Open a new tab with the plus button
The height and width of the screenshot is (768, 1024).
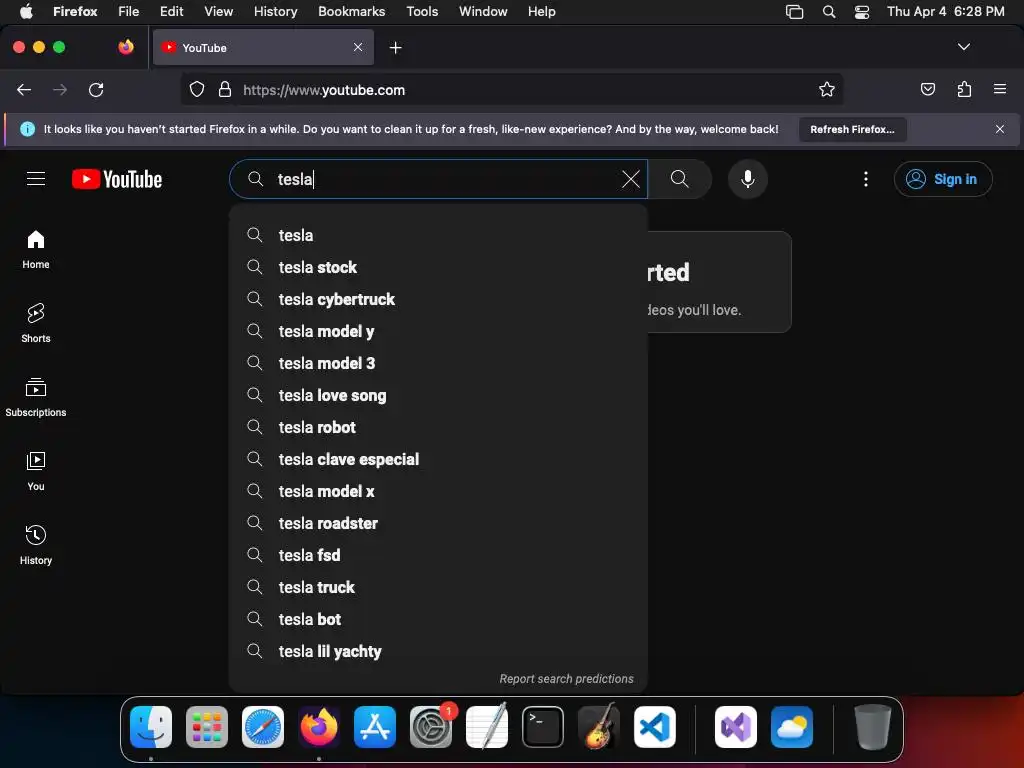[x=395, y=48]
